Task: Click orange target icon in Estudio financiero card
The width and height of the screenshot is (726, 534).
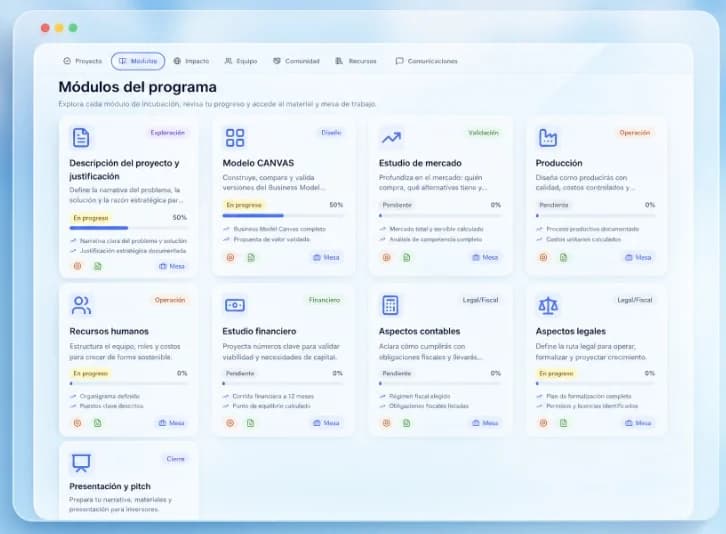Action: [230, 423]
